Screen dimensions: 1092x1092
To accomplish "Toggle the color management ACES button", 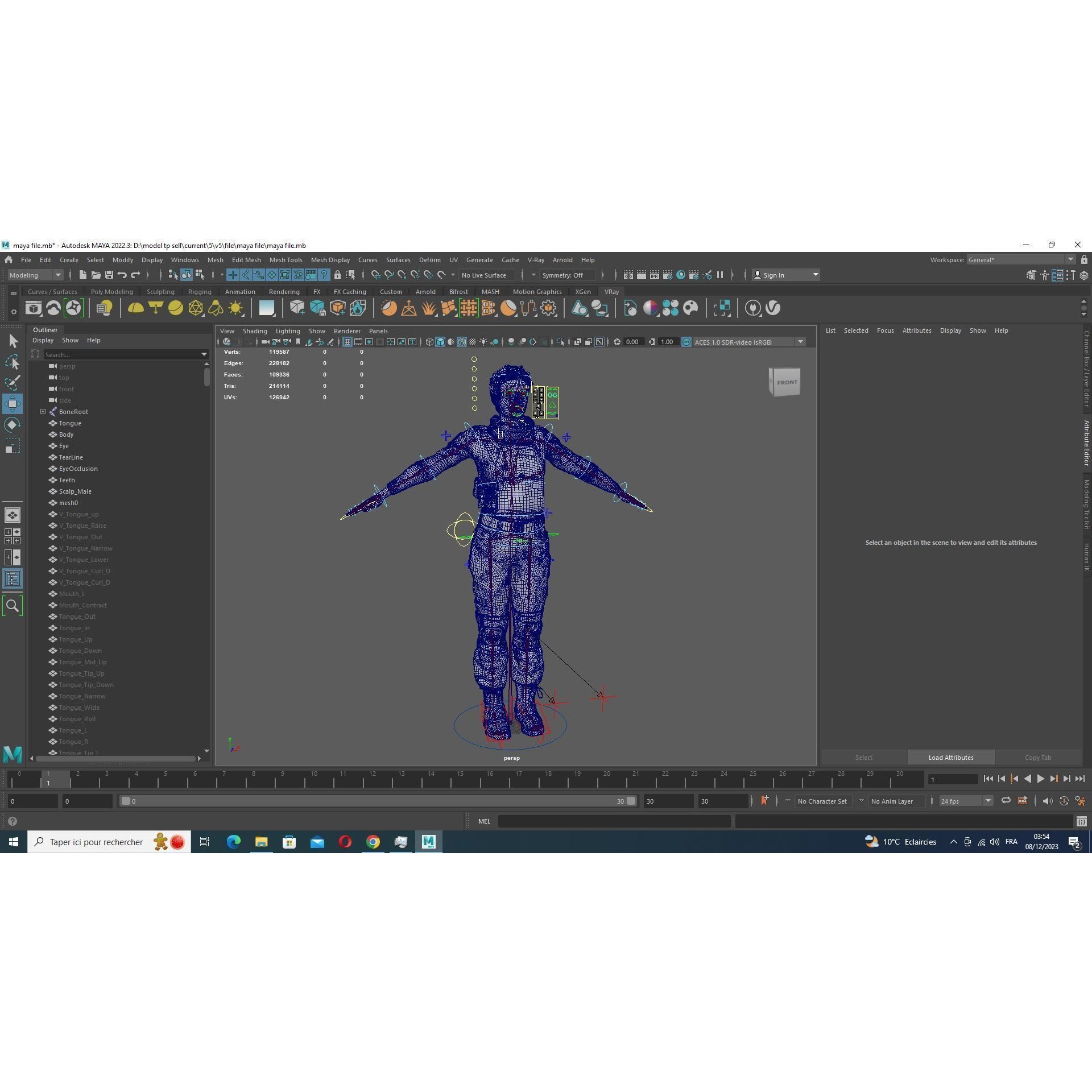I will (686, 342).
